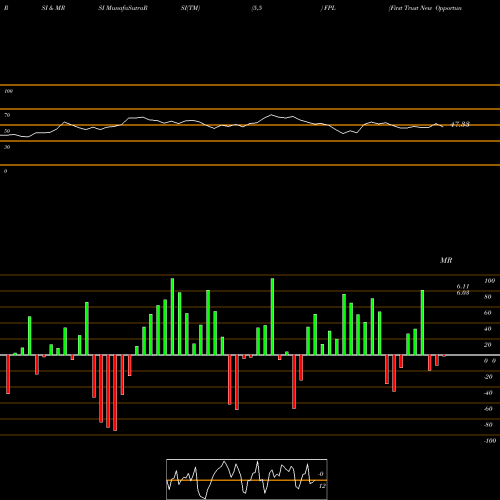Click the deepest red MR histogram bar
The image size is (500, 500).
click(x=115, y=393)
